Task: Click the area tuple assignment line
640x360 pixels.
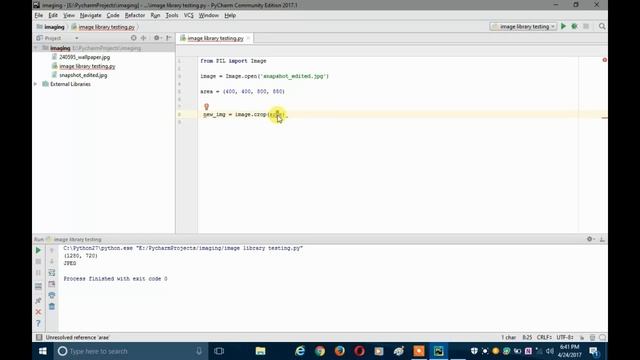Action: tap(242, 91)
